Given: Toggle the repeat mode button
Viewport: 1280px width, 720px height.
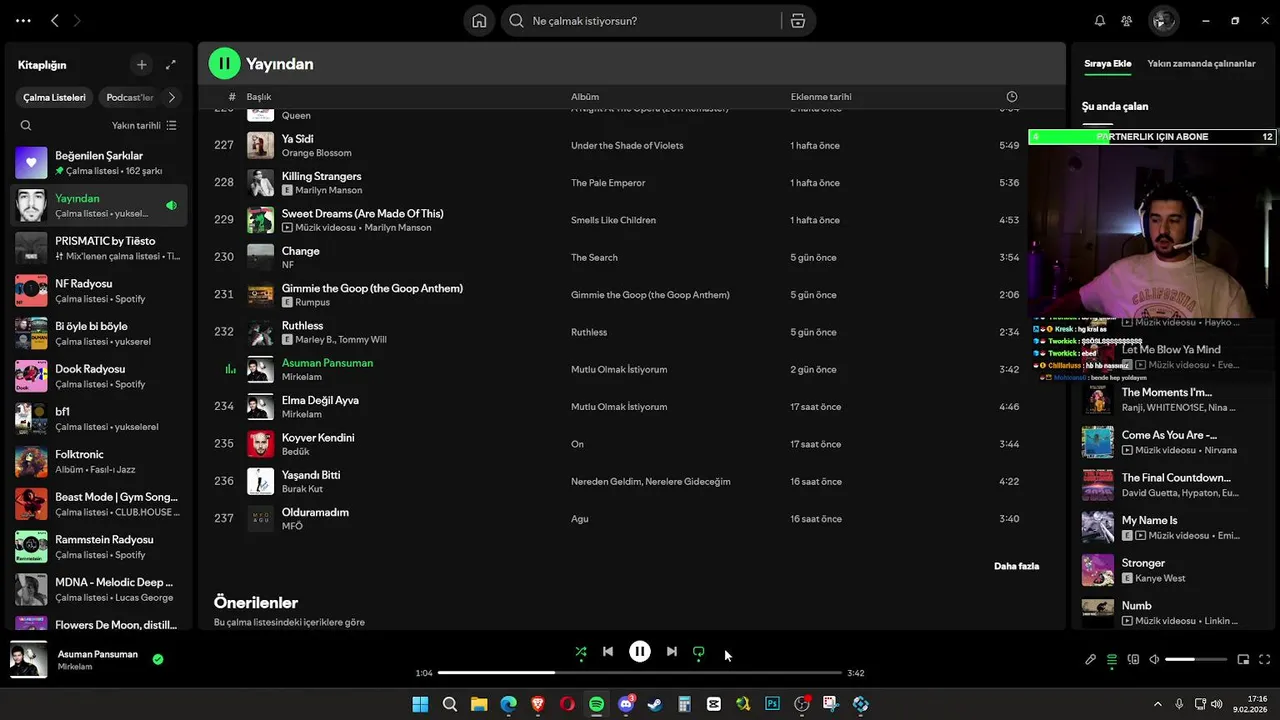Looking at the screenshot, I should (x=698, y=652).
